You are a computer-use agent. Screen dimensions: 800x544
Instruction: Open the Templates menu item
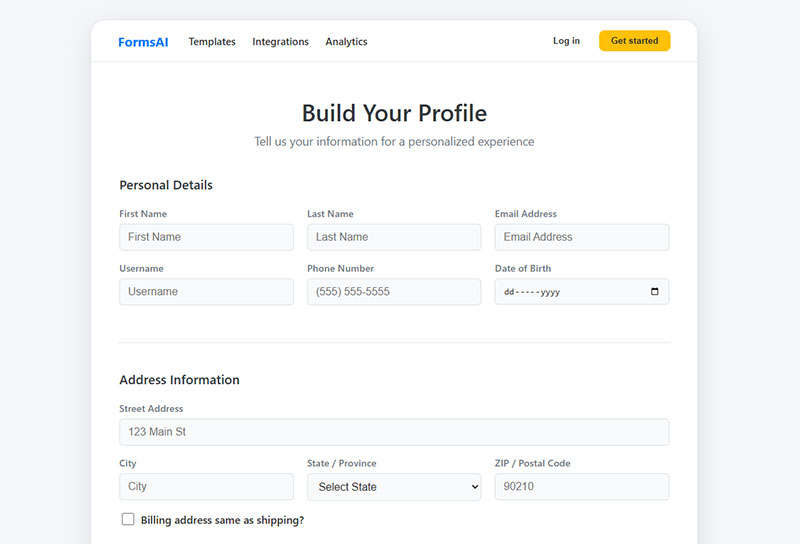pos(212,42)
